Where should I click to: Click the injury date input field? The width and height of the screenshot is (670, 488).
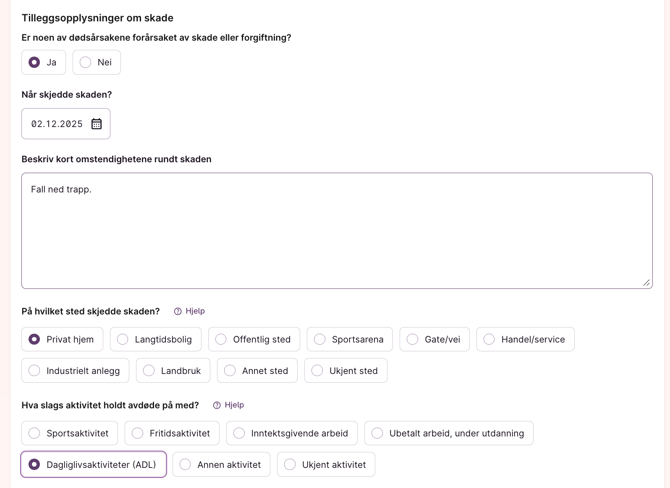click(57, 124)
